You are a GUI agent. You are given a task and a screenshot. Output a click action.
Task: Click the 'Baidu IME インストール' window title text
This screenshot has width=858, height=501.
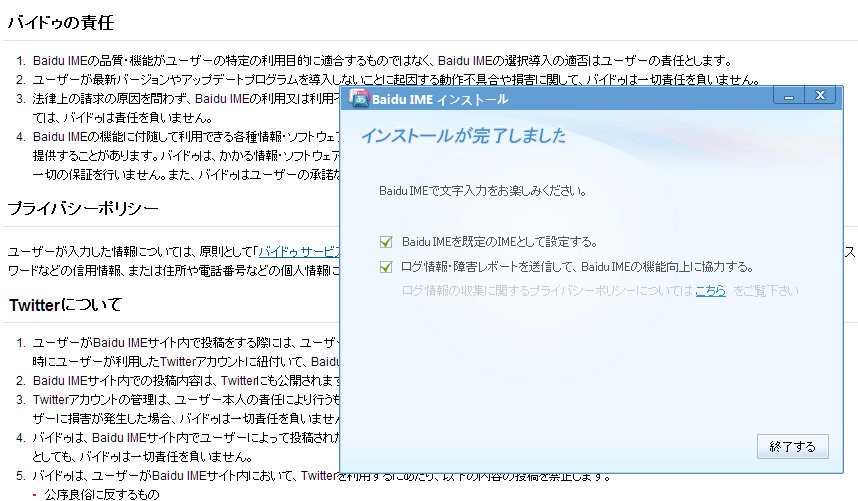[x=440, y=99]
